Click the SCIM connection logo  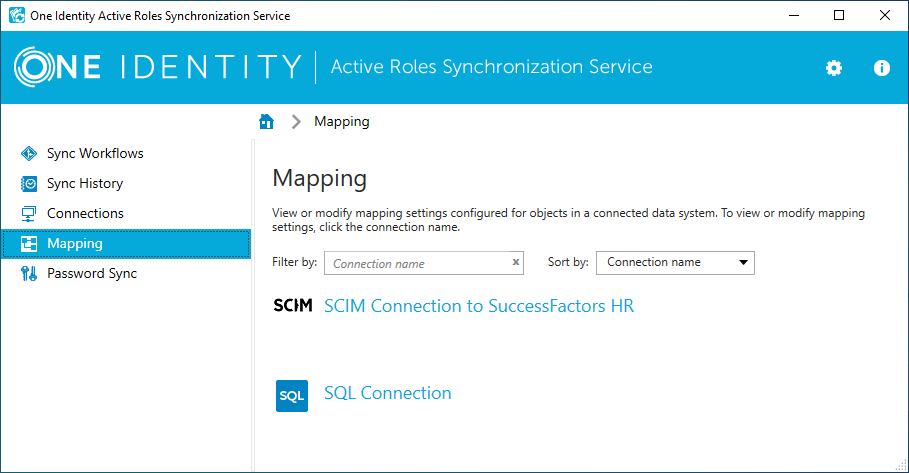(293, 305)
